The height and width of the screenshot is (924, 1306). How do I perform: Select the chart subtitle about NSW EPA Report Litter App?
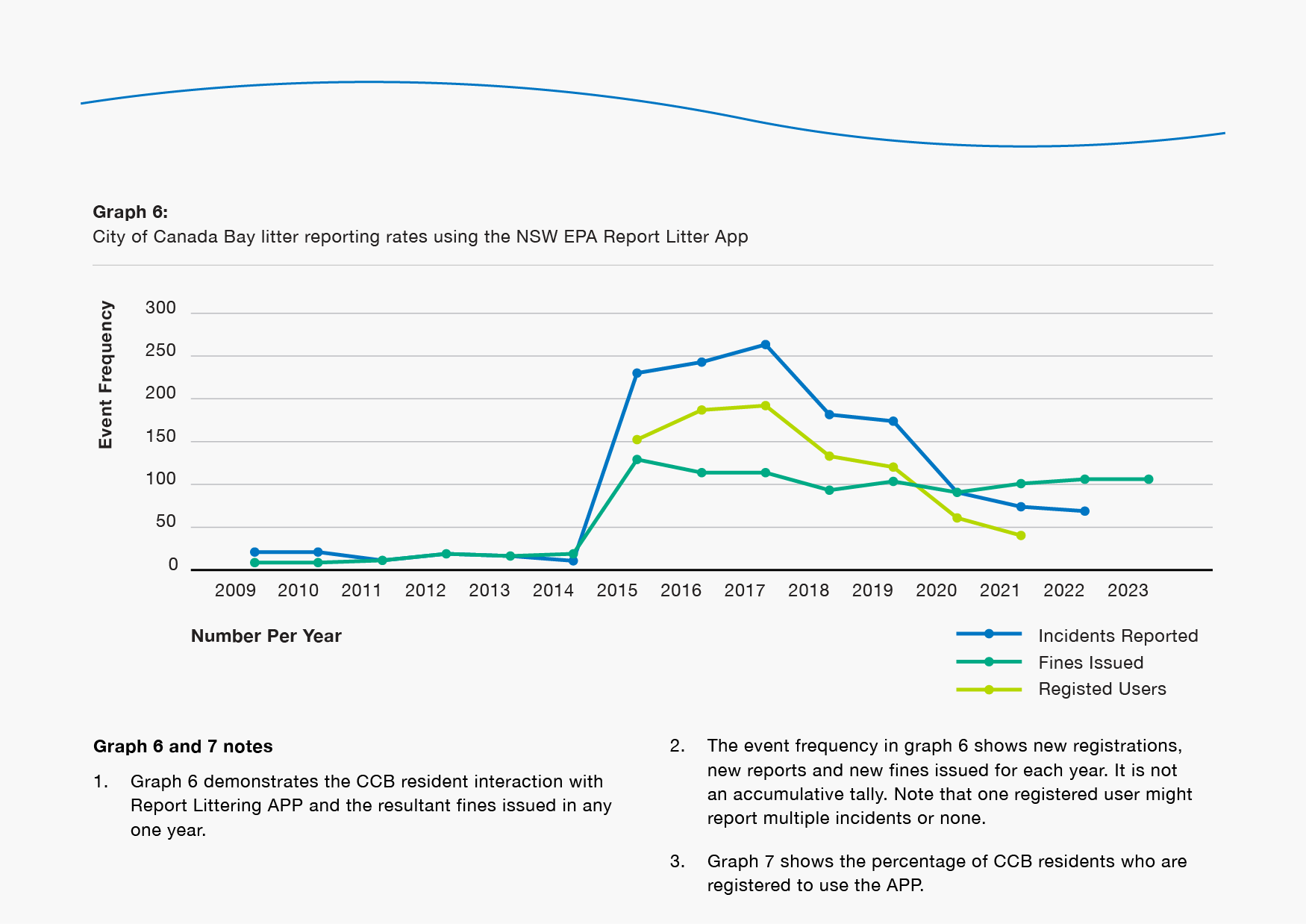[x=420, y=237]
